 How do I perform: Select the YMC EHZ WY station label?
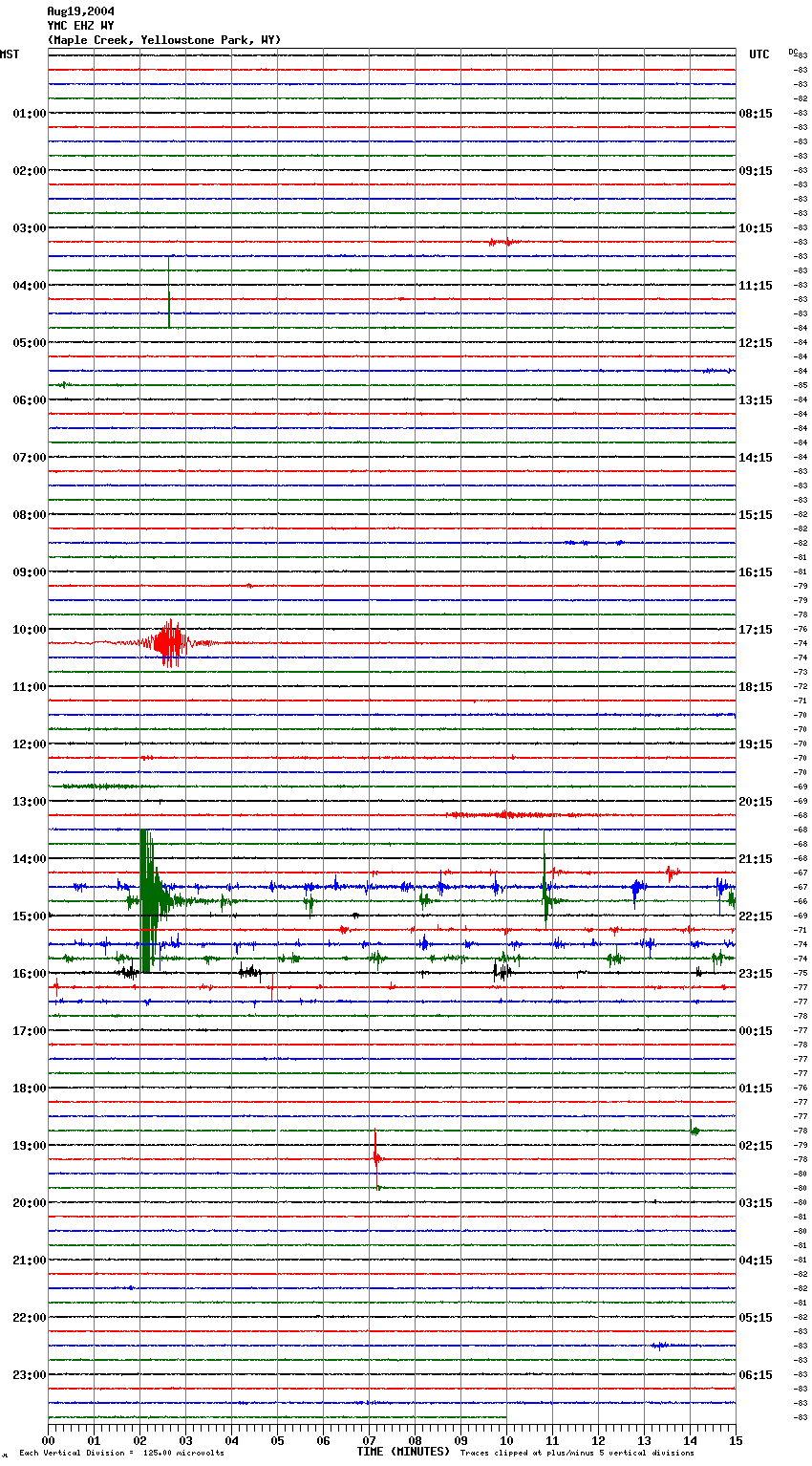81,26
